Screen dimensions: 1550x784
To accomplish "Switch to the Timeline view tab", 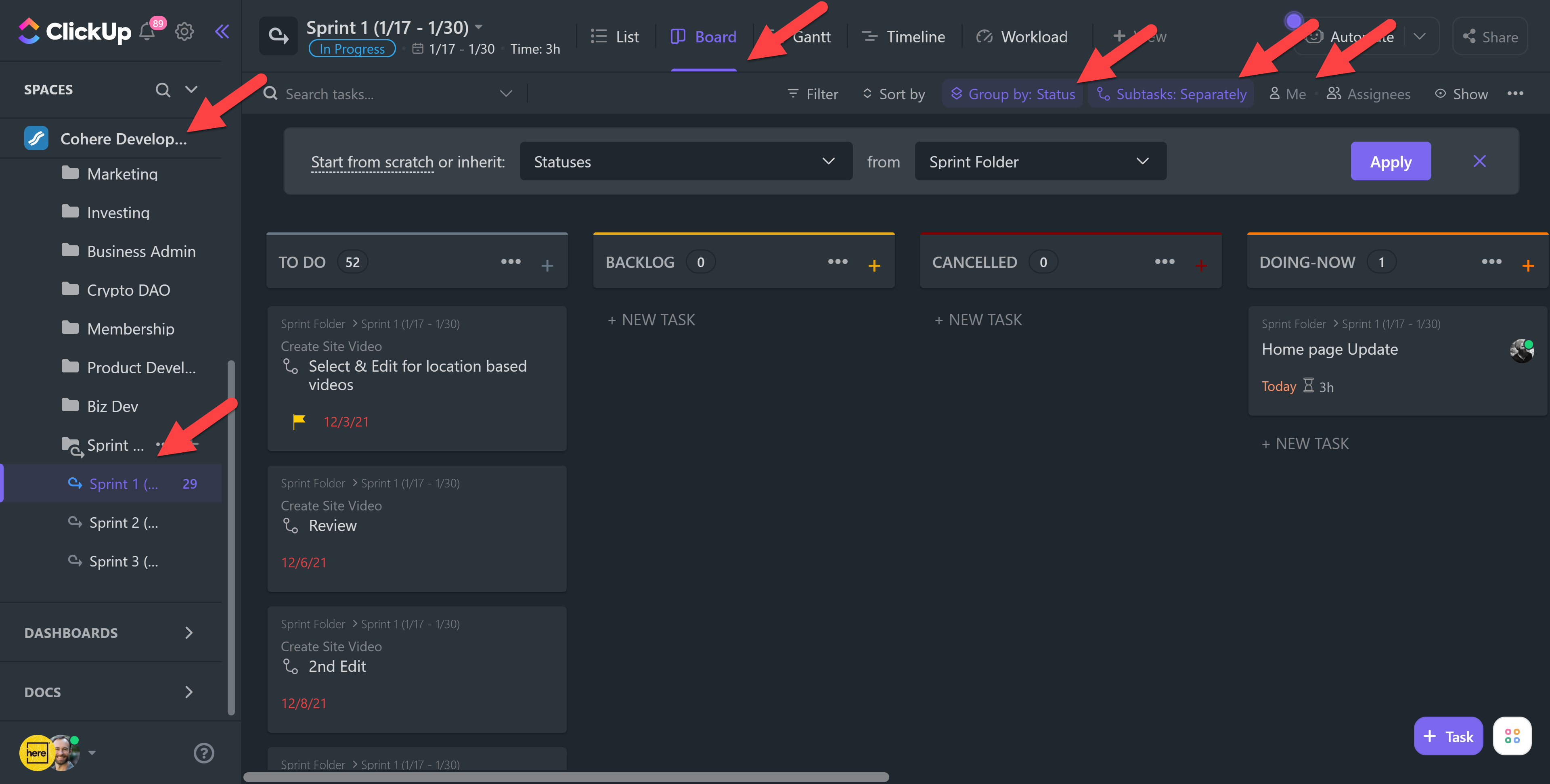I will pos(904,37).
